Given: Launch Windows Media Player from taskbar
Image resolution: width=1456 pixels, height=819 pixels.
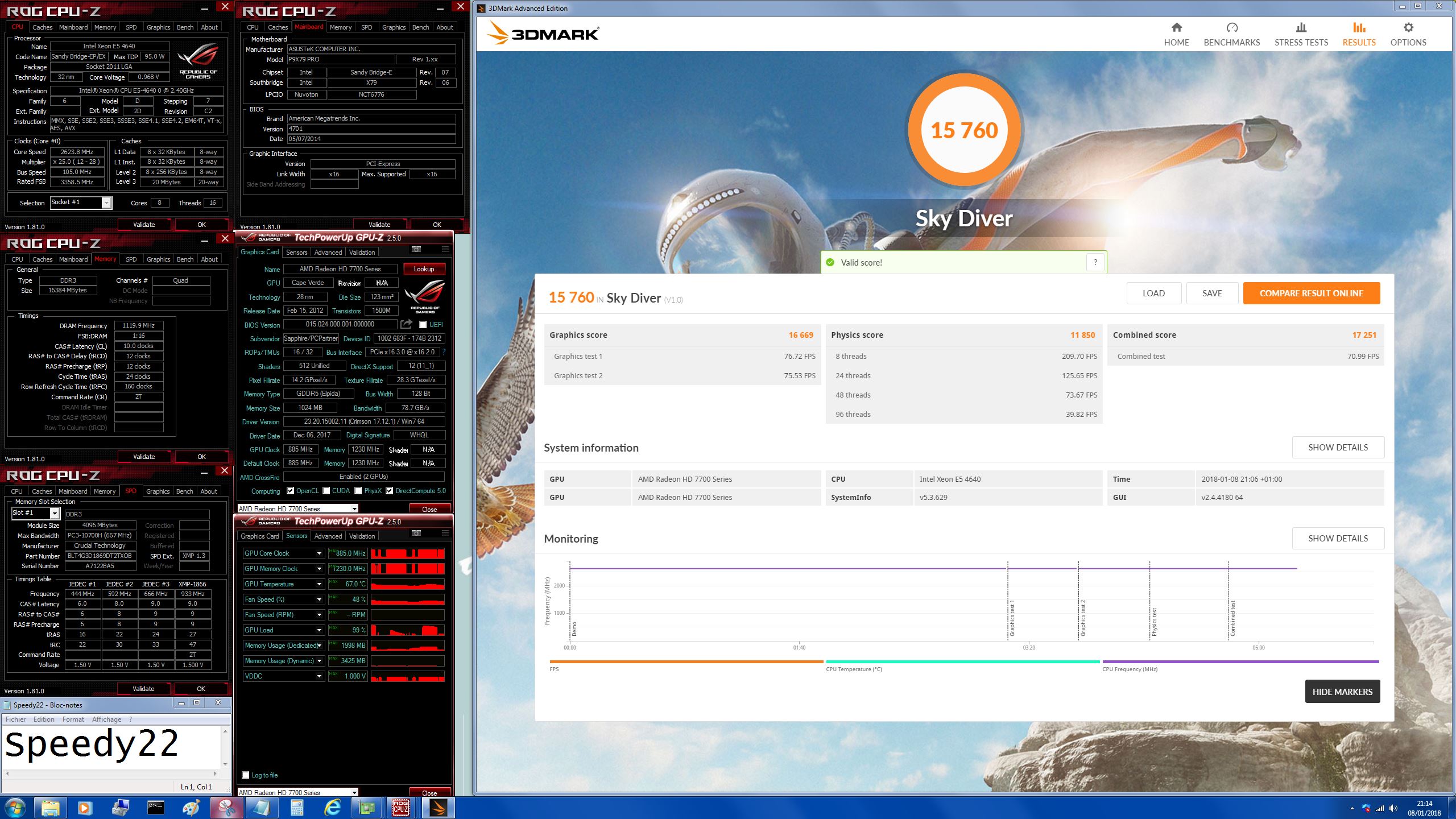Looking at the screenshot, I should coord(85,808).
